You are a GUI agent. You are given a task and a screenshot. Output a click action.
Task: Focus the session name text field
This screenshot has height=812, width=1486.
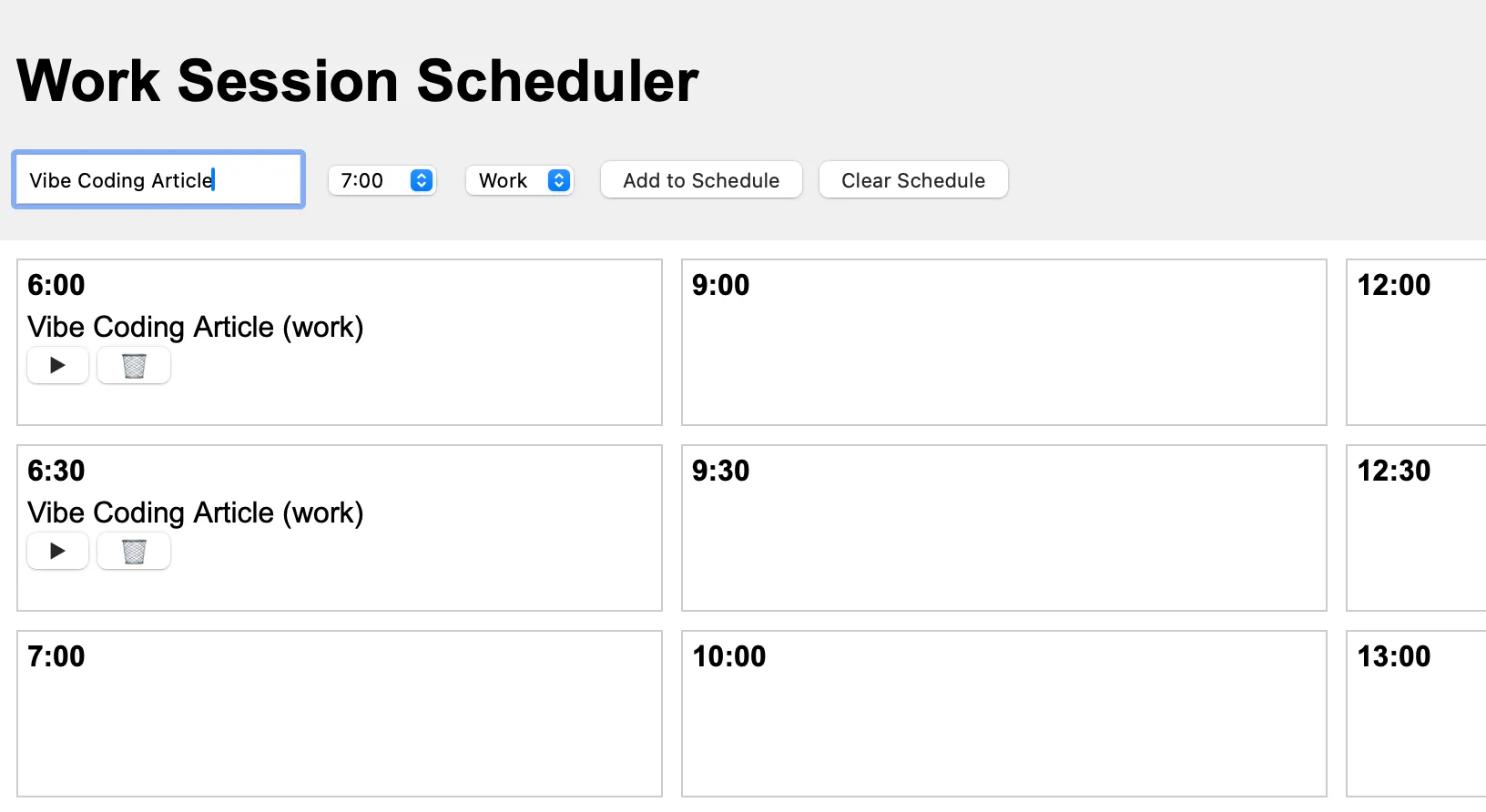pyautogui.click(x=158, y=180)
